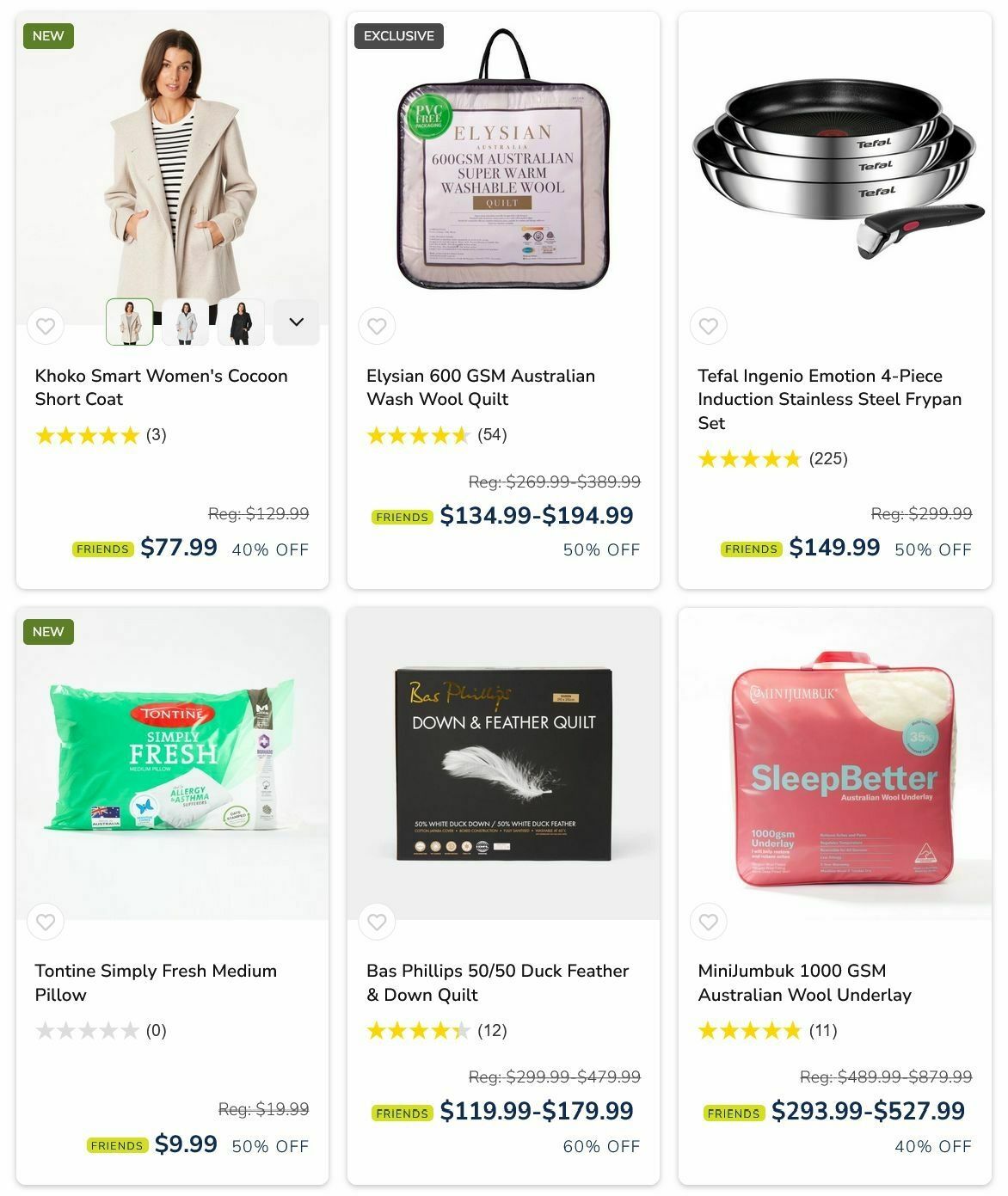The width and height of the screenshot is (1008, 1196).
Task: Select the beige coat colour thumbnail
Action: click(x=130, y=322)
